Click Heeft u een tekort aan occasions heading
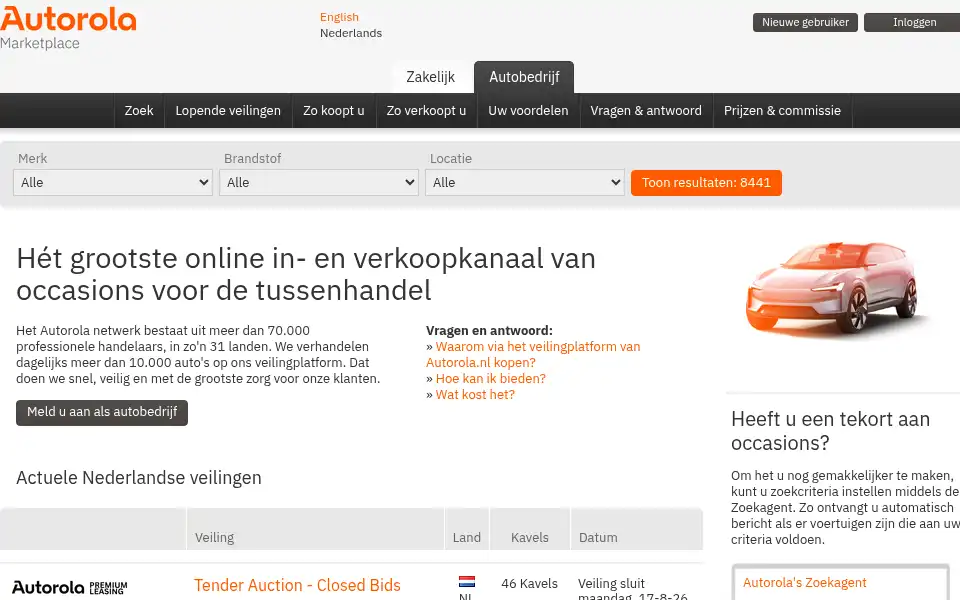 [x=830, y=431]
